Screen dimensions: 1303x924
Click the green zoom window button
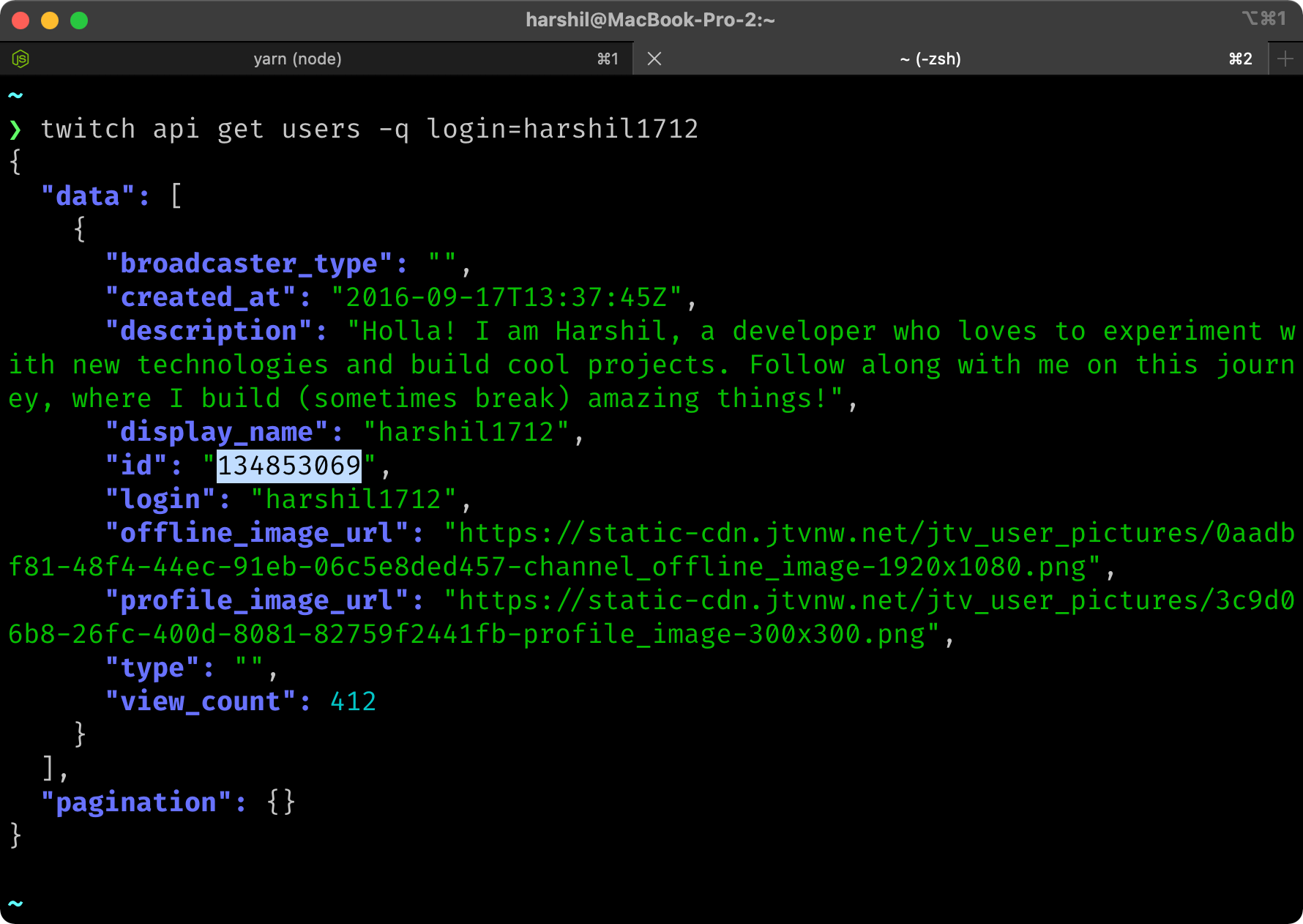(x=79, y=21)
